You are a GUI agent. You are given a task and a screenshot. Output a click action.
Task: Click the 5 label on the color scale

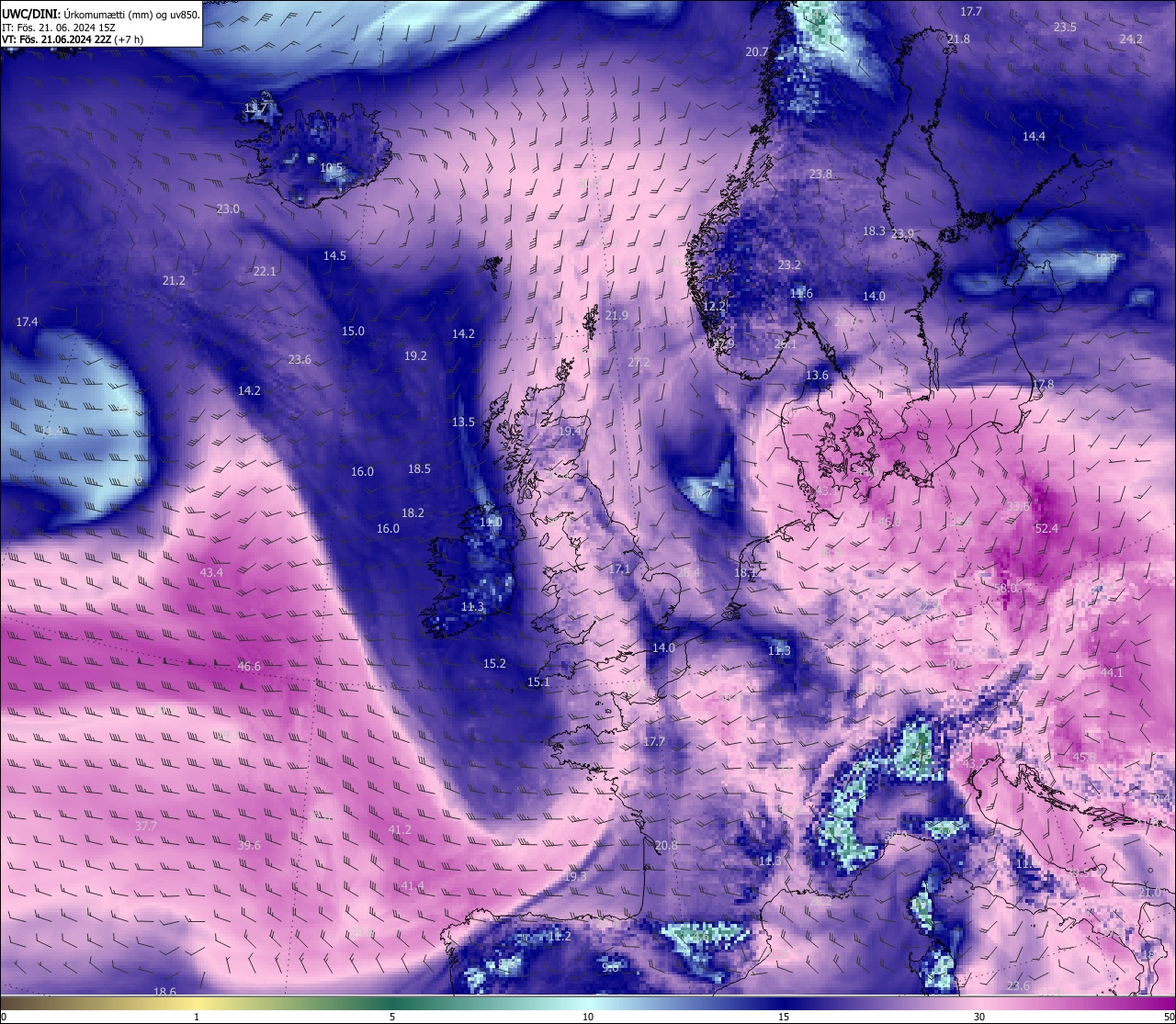[x=392, y=1017]
